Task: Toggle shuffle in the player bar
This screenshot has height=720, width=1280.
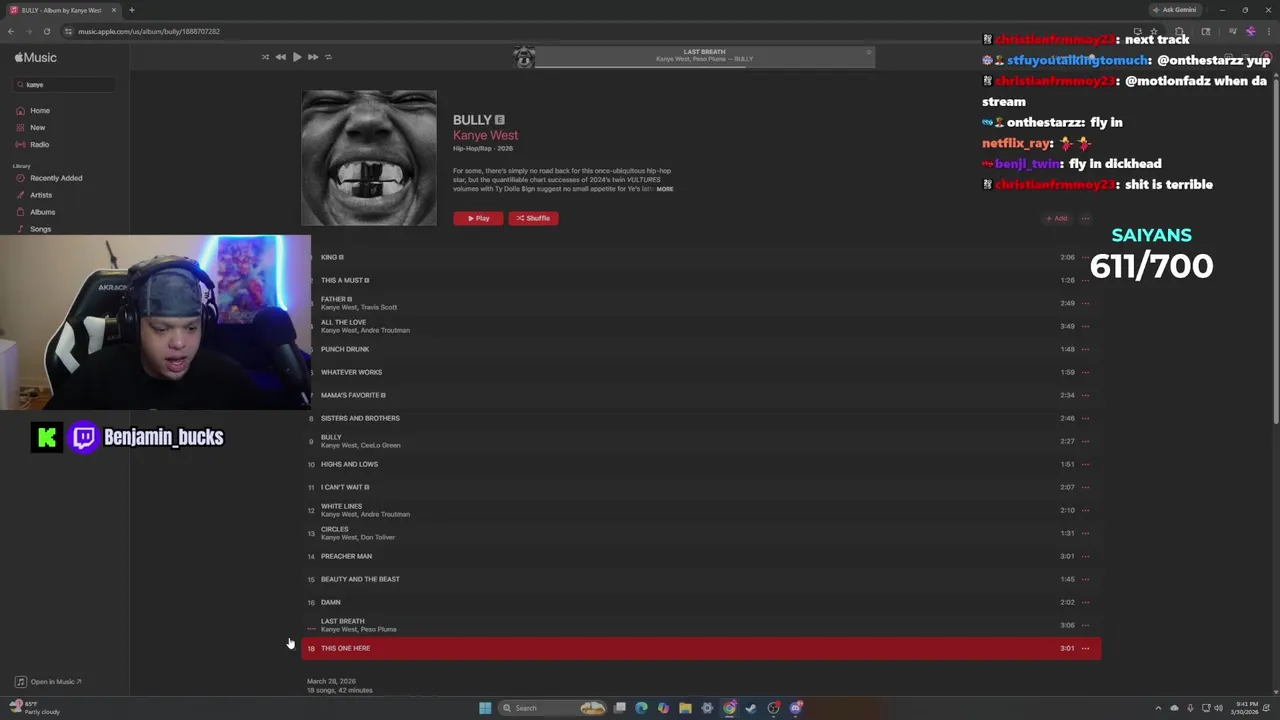Action: [265, 57]
